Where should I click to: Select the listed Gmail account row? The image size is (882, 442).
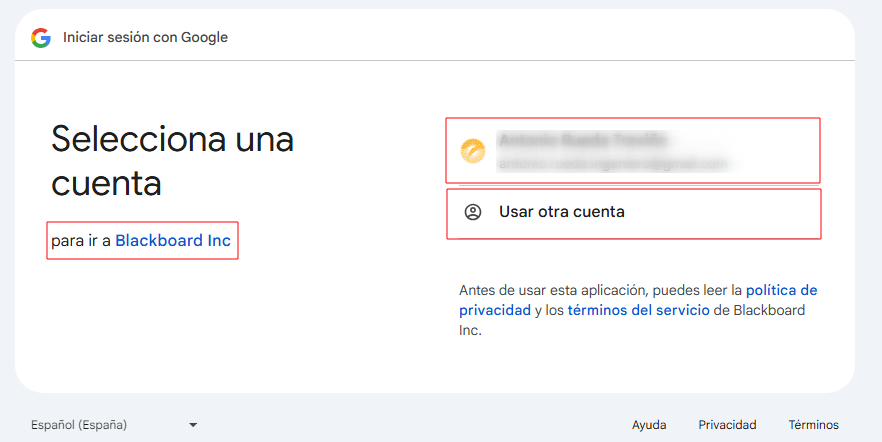click(632, 151)
